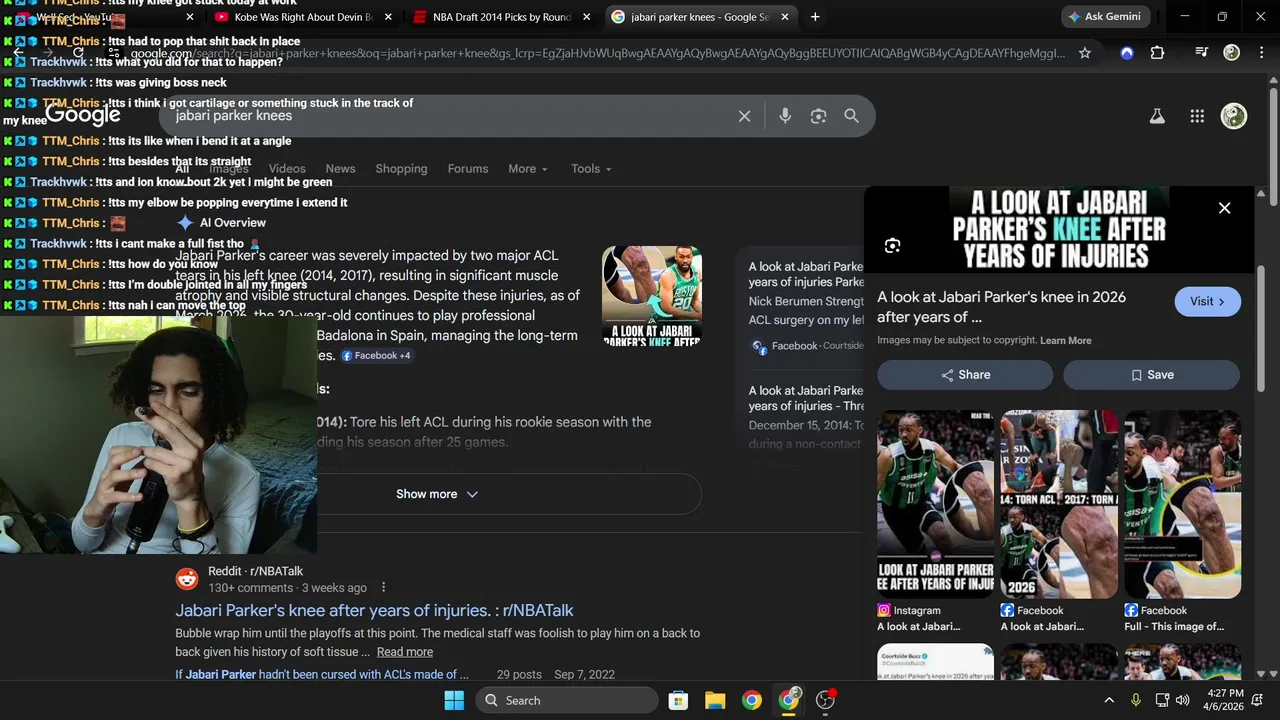The height and width of the screenshot is (720, 1280).
Task: Open the media controls icon in toolbar
Action: point(1203,53)
